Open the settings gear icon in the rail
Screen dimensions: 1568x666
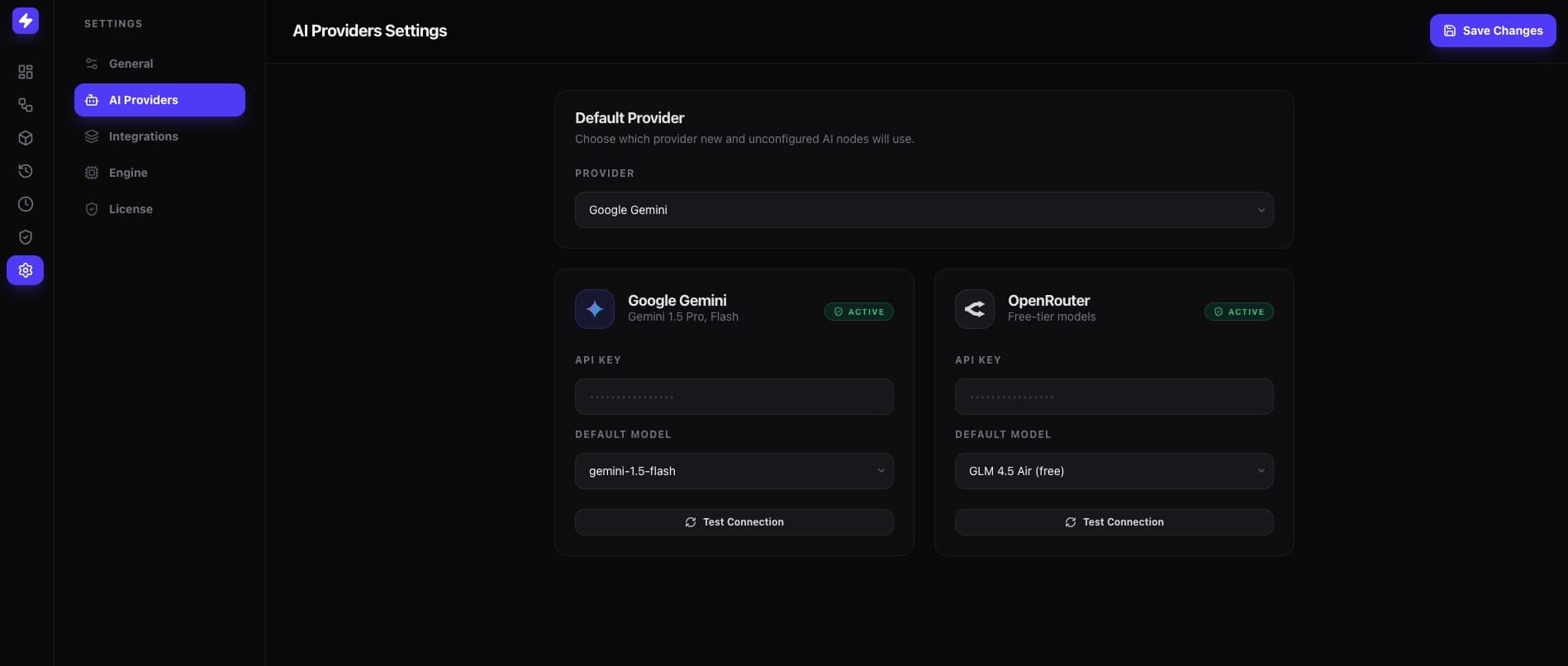coord(26,270)
